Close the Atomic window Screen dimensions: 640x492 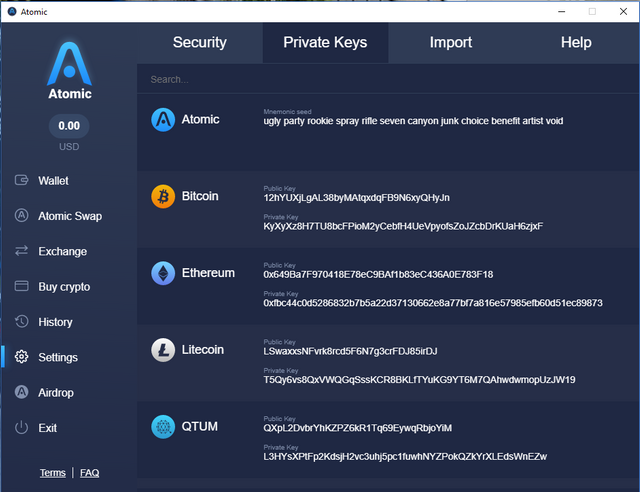tap(623, 11)
